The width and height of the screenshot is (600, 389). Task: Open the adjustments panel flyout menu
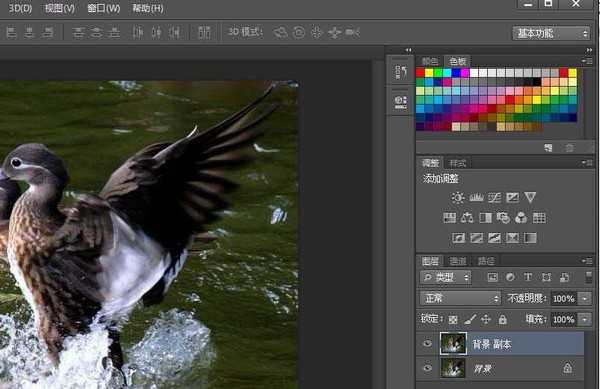[x=587, y=163]
